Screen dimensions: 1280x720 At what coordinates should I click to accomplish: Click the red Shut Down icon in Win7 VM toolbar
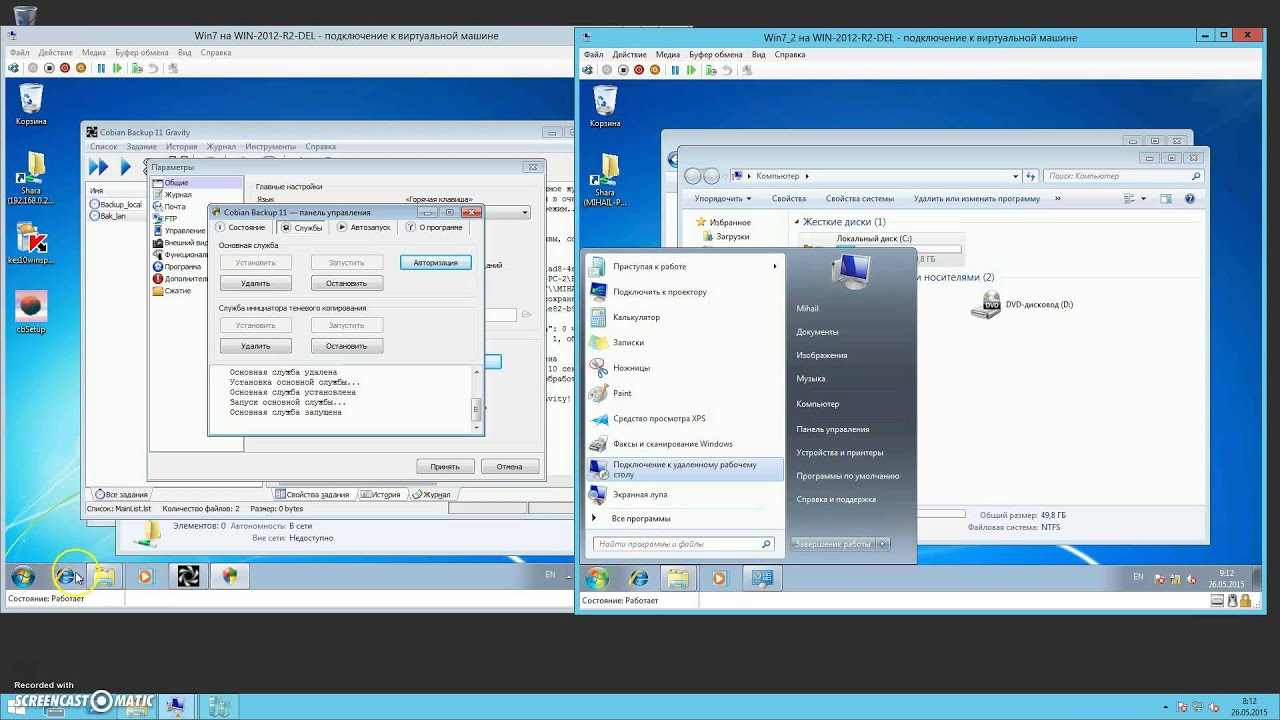tap(65, 68)
